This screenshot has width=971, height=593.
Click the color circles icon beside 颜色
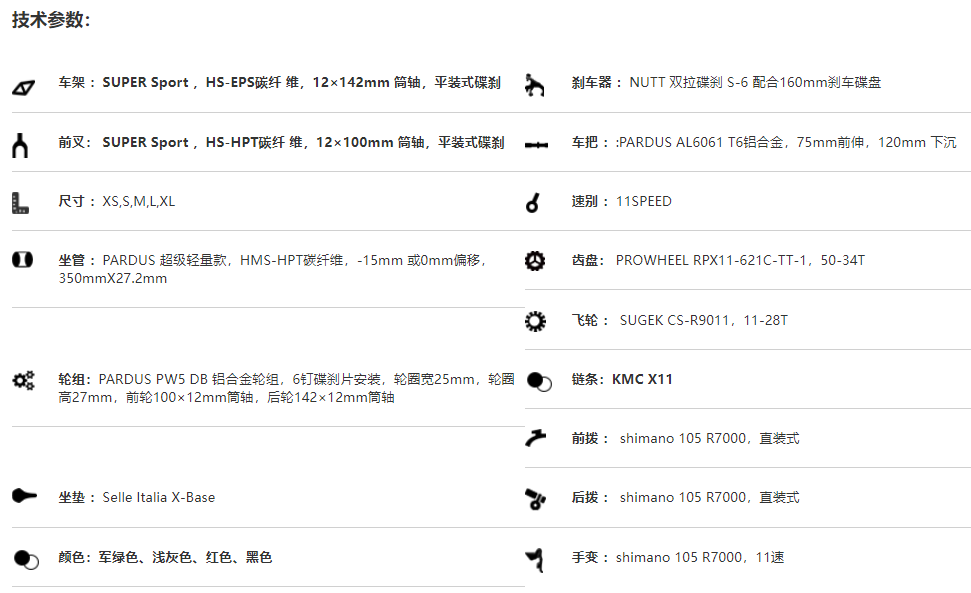coord(25,559)
